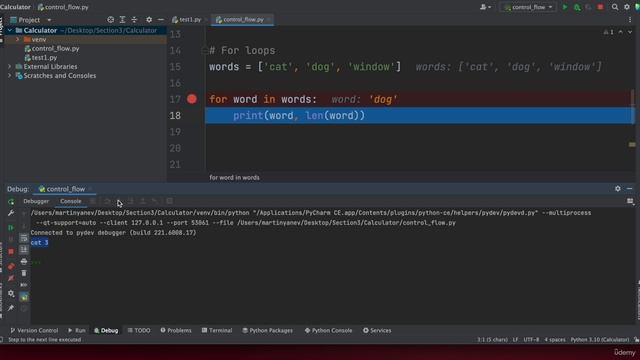The image size is (640, 360).
Task: Open editor tabs three-dot menu
Action: coord(630,20)
